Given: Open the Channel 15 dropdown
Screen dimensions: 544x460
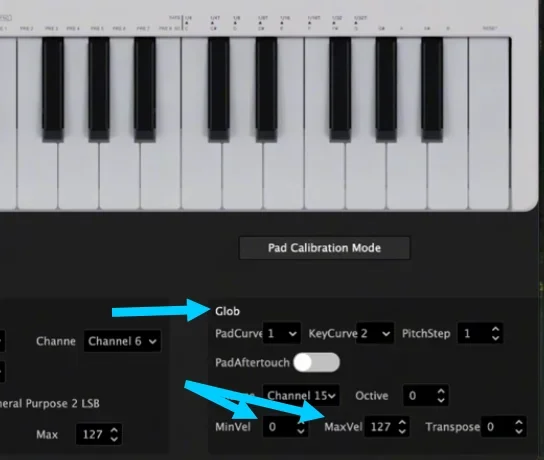Looking at the screenshot, I should pyautogui.click(x=301, y=395).
